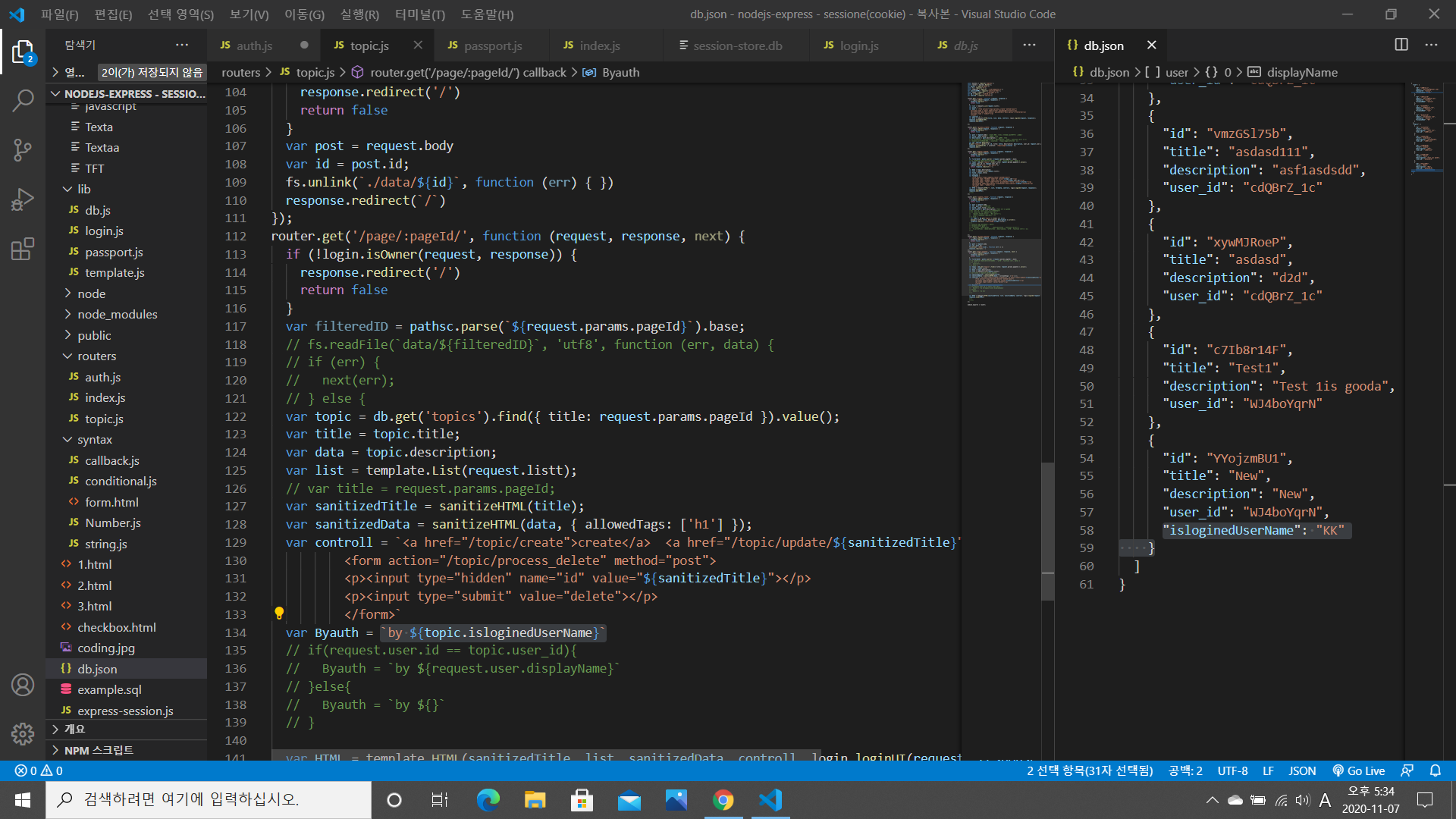Click the split editor right icon

coord(1401,45)
